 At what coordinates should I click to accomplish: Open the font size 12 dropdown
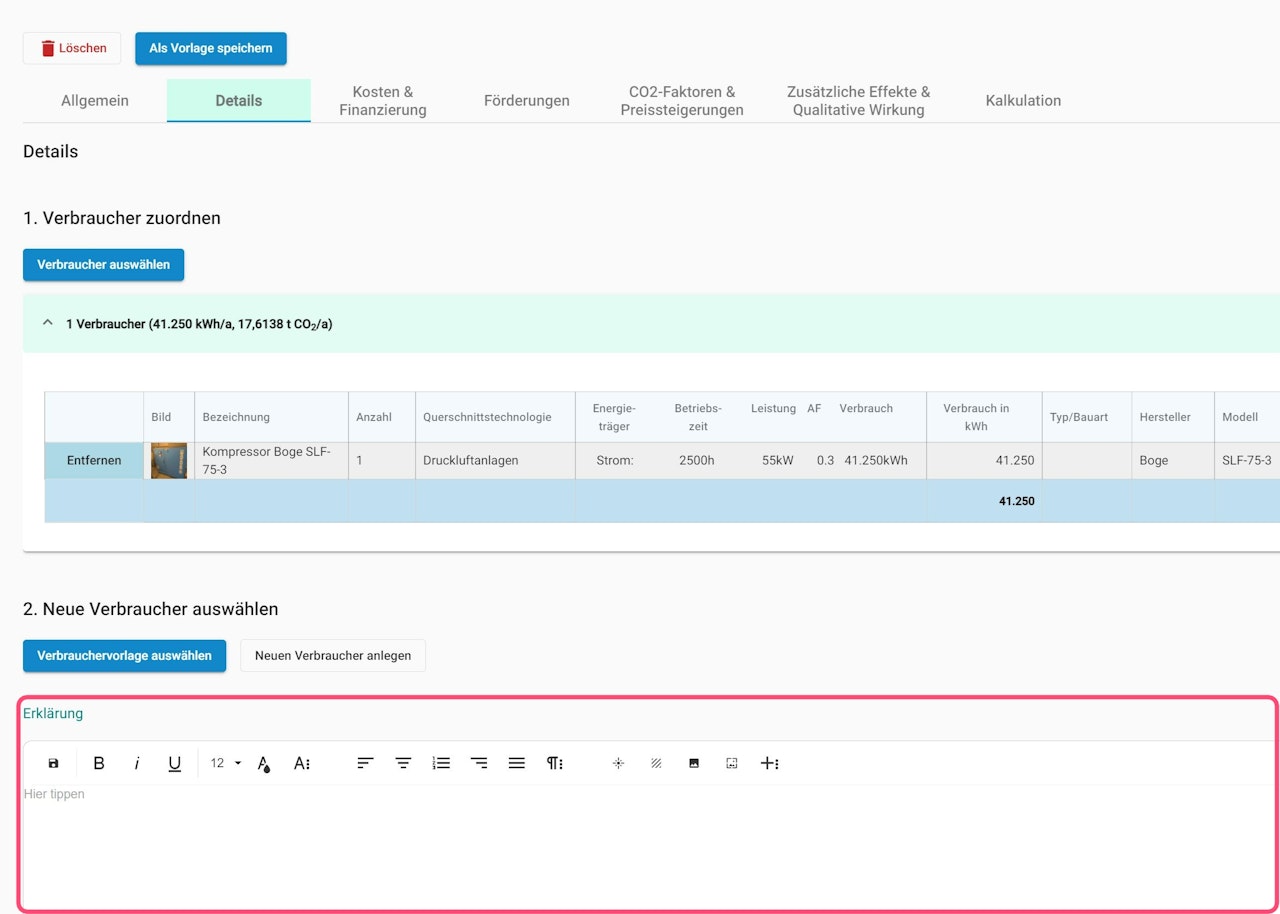point(226,763)
